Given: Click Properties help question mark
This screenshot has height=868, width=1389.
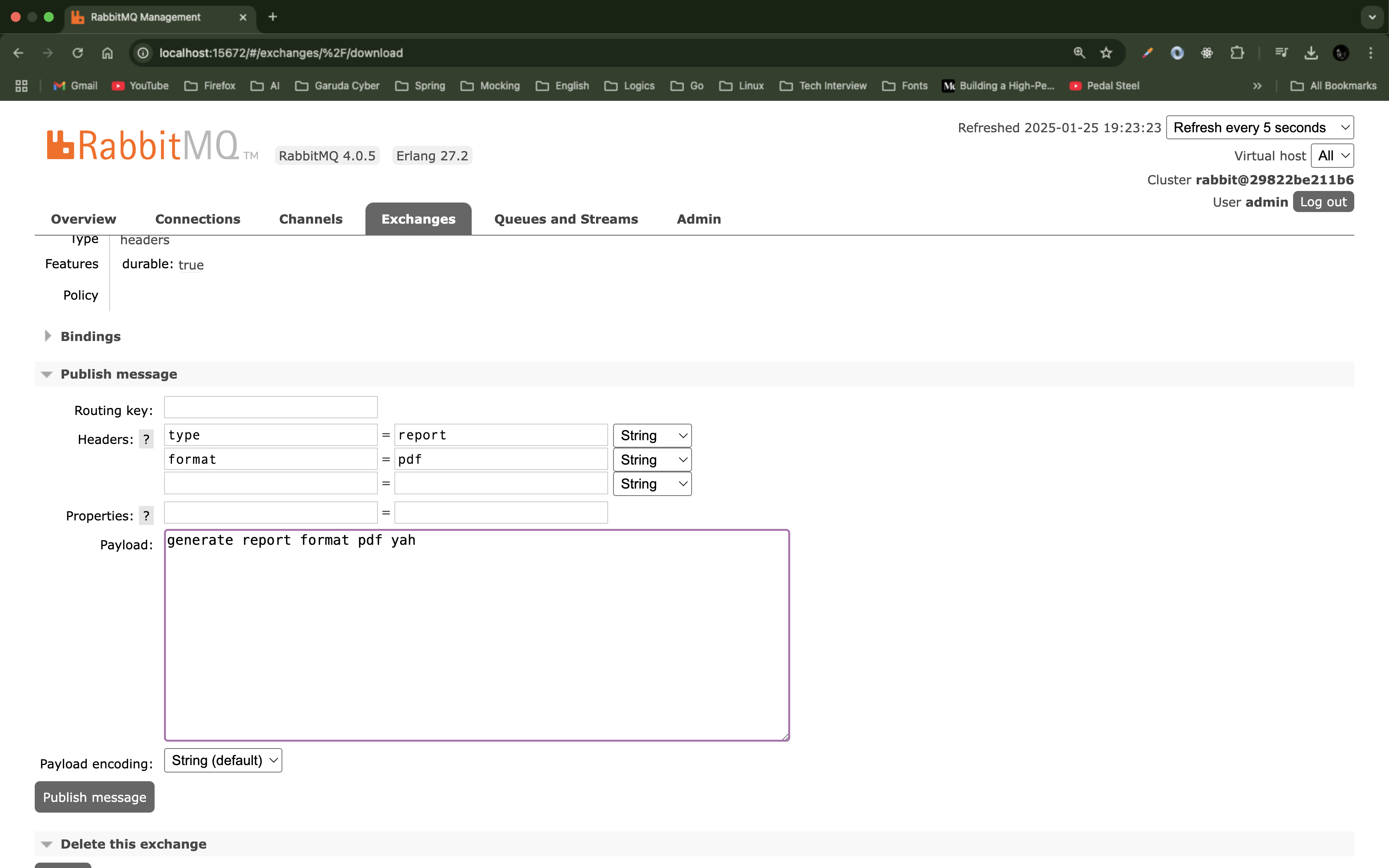Looking at the screenshot, I should click(146, 515).
